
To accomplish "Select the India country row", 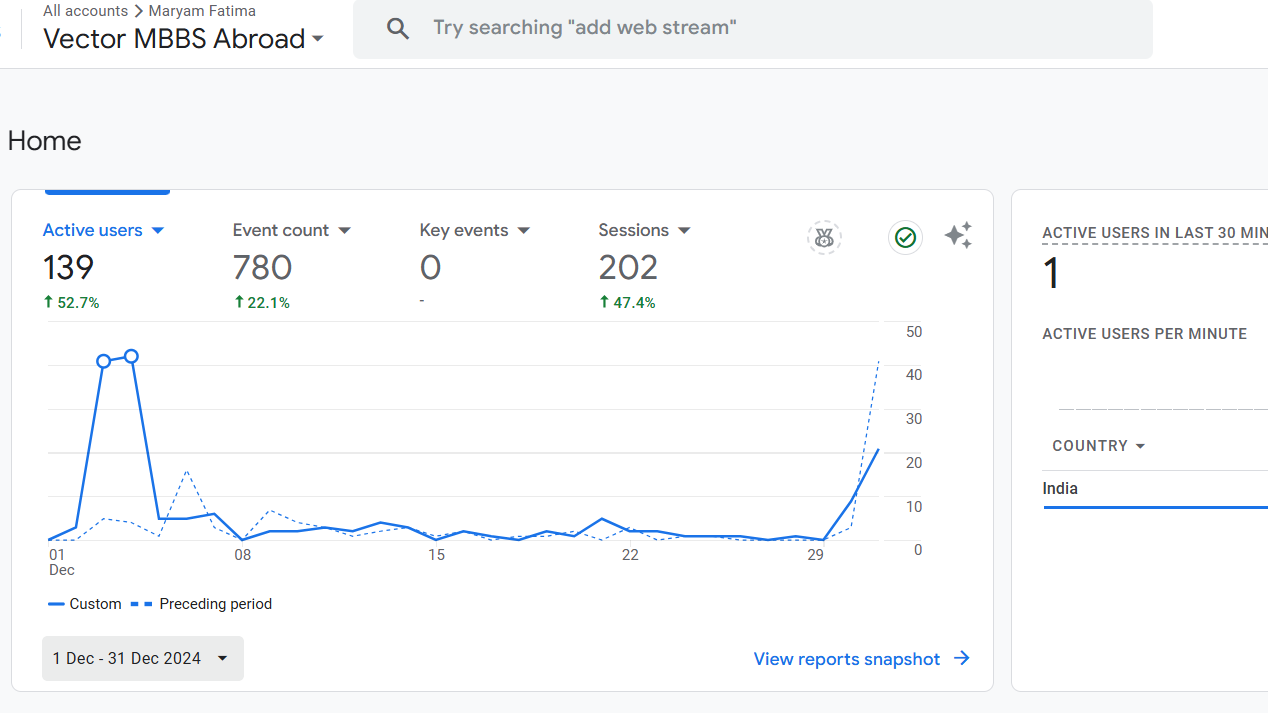I will pos(1155,489).
